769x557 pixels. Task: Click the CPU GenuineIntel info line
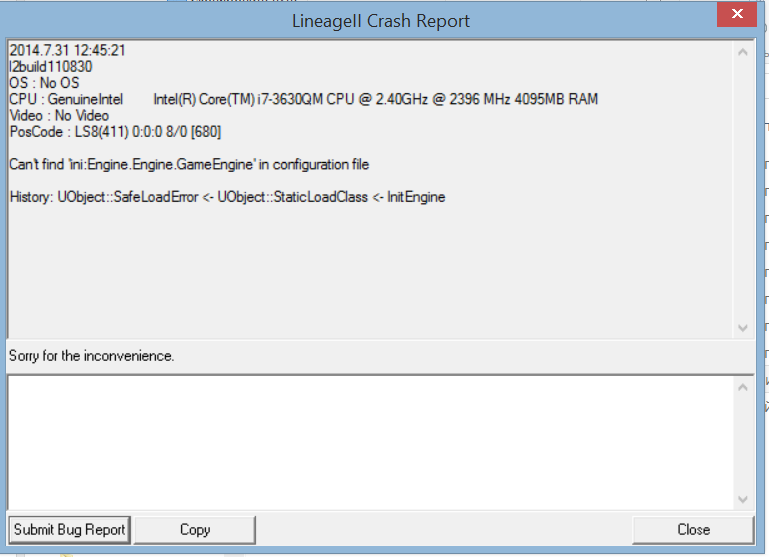pyautogui.click(x=304, y=99)
